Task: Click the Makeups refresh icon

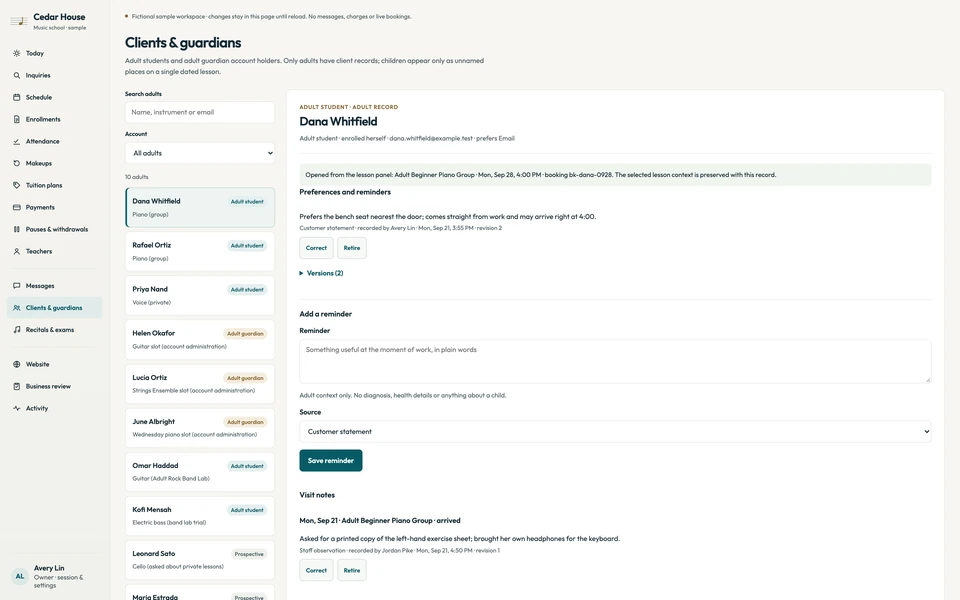Action: point(17,163)
